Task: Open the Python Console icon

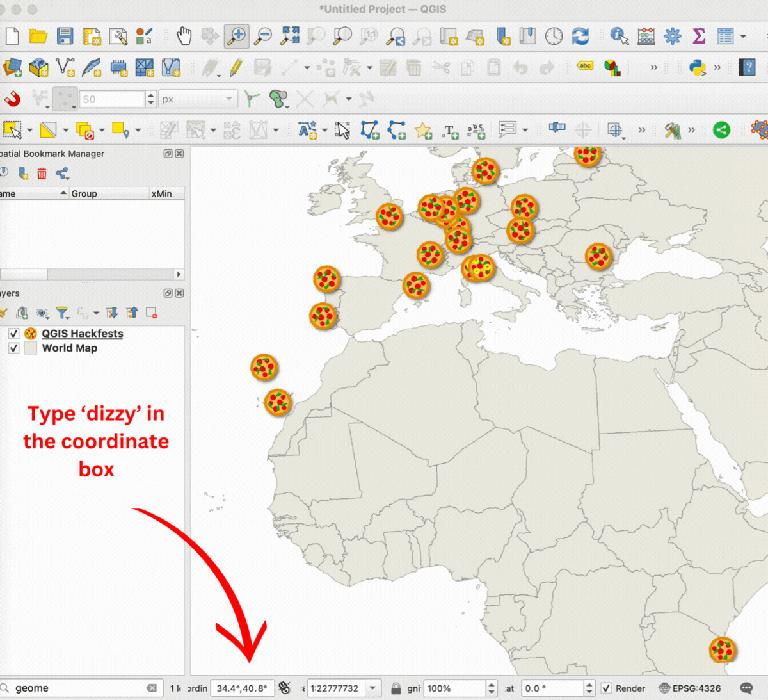Action: tap(697, 68)
